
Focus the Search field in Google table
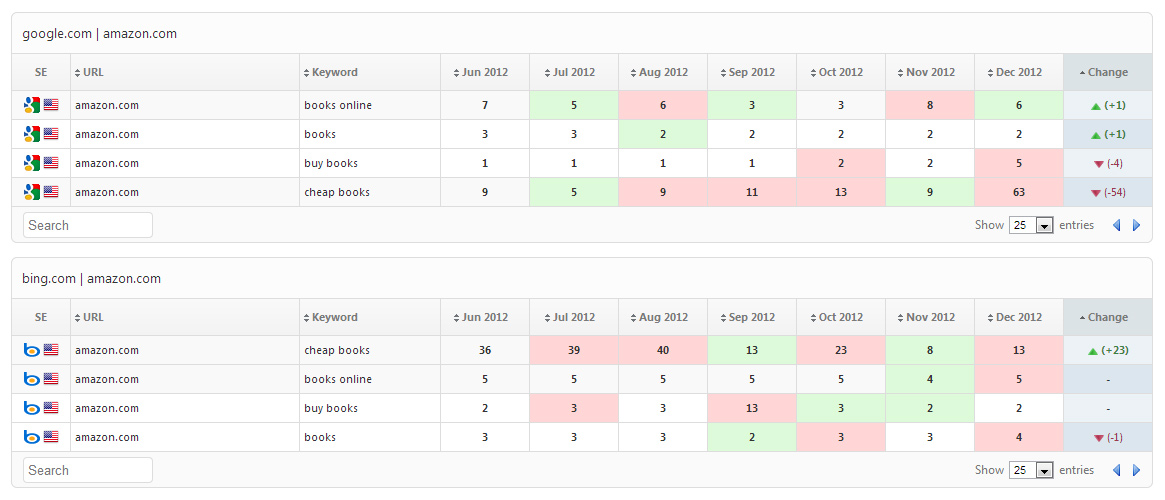pos(88,226)
